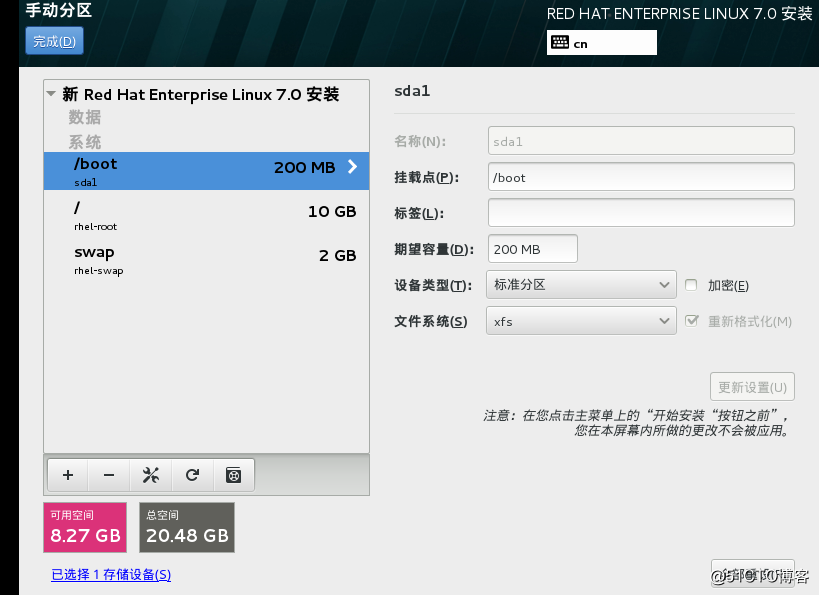Toggle the Reformat (重新格式化) checkbox
Image resolution: width=819 pixels, height=595 pixels.
pyautogui.click(x=691, y=321)
